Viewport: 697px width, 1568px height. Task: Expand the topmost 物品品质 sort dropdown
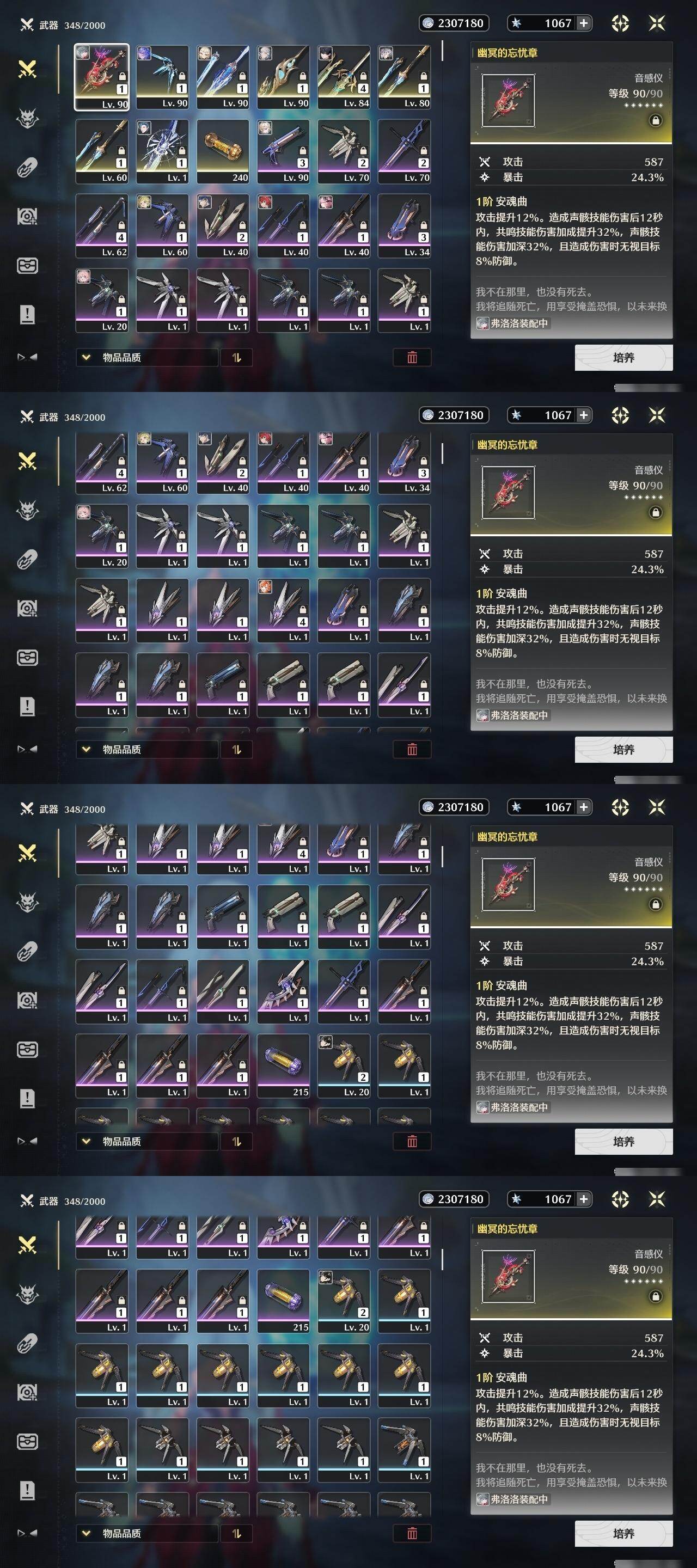pos(146,357)
